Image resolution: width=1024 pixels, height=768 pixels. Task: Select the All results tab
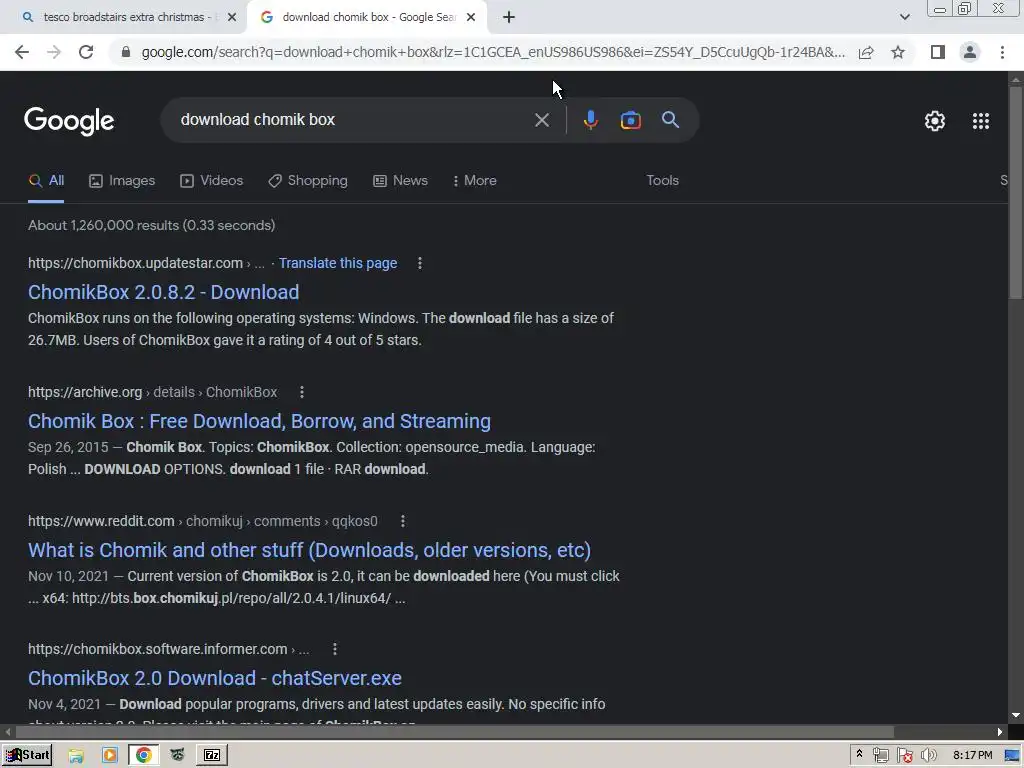point(46,181)
